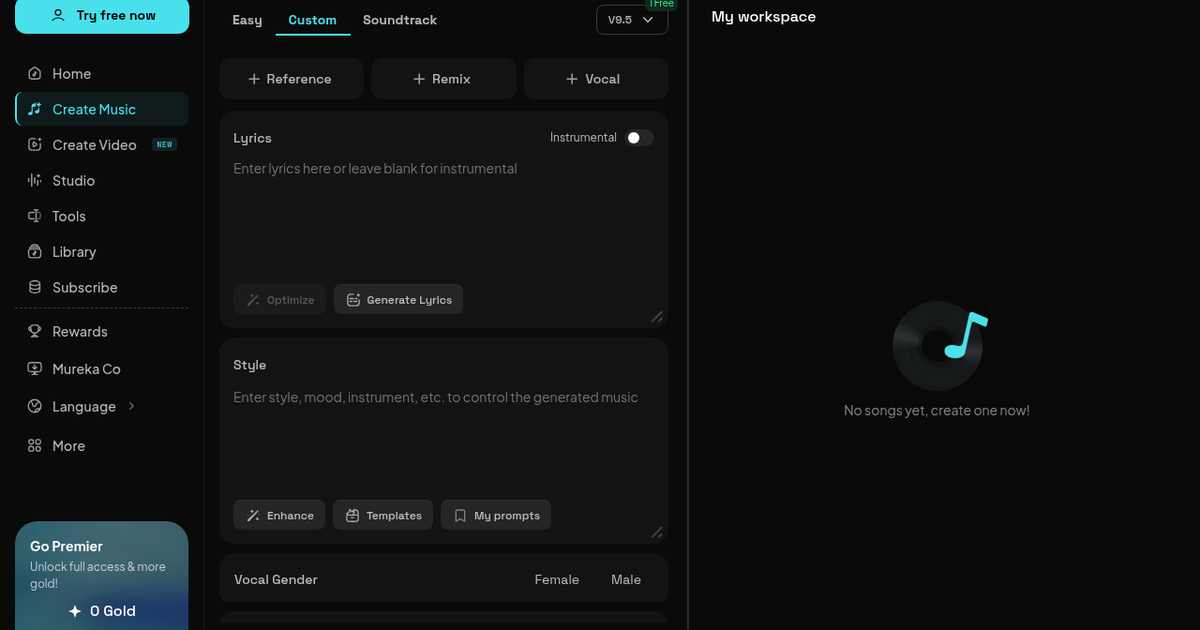Click the Rewards trophy icon
Viewport: 1200px width, 630px height.
click(x=35, y=332)
